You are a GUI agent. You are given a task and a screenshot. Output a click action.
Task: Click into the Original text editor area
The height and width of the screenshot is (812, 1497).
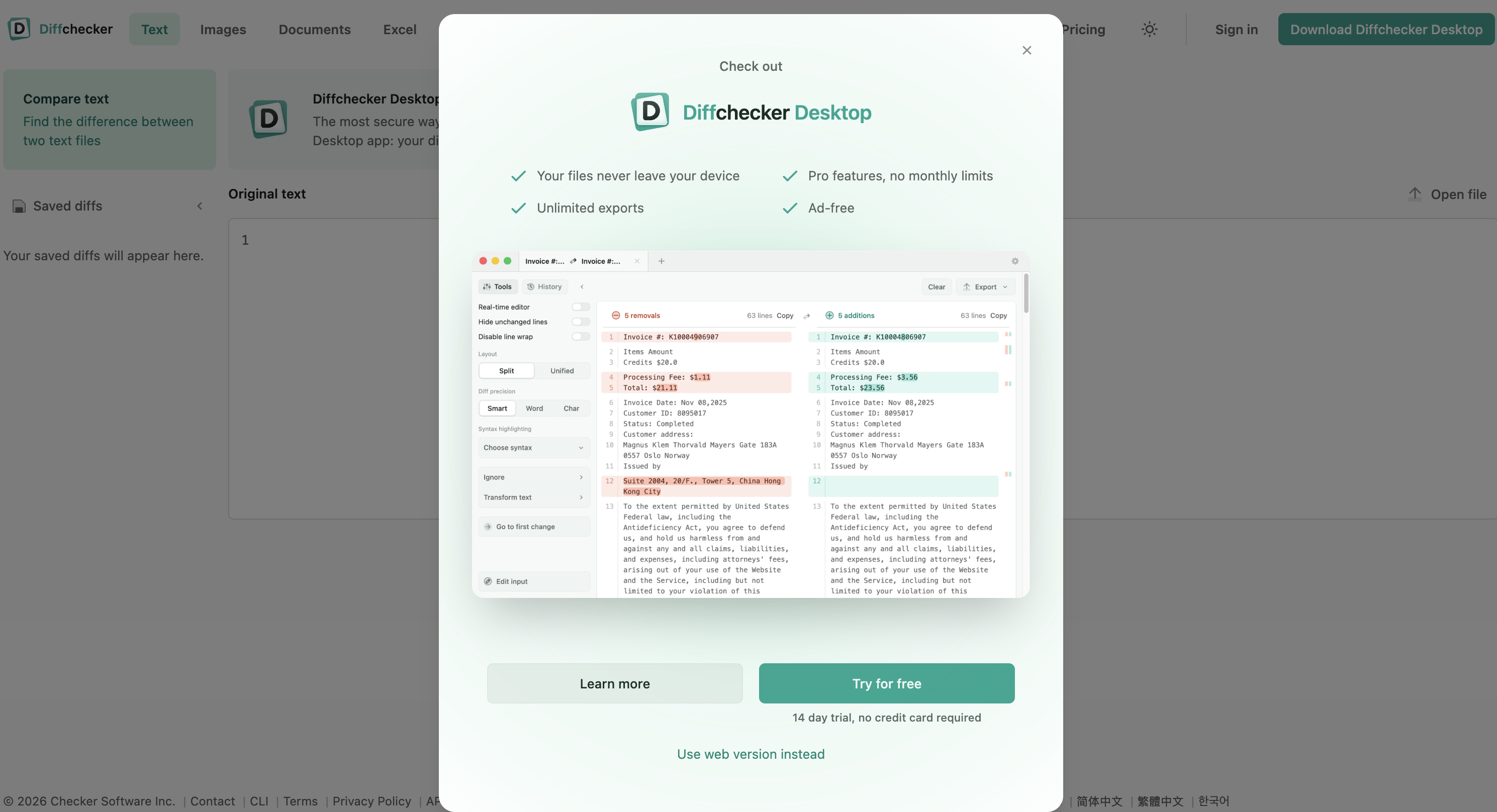[334, 369]
